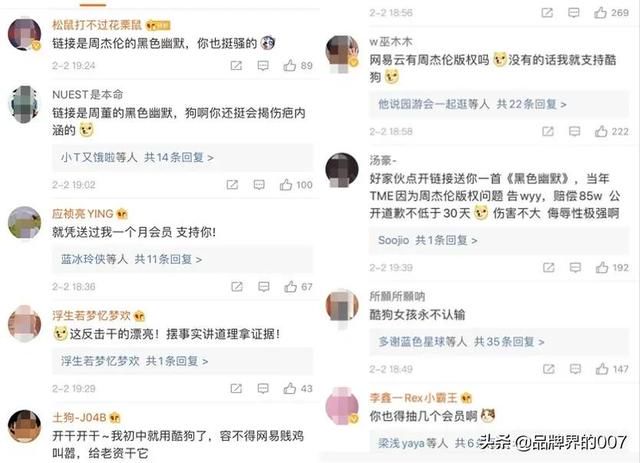Open the 共22条回复 thread by 他说国游会一起逛等人
The image size is (640, 463).
click(531, 105)
